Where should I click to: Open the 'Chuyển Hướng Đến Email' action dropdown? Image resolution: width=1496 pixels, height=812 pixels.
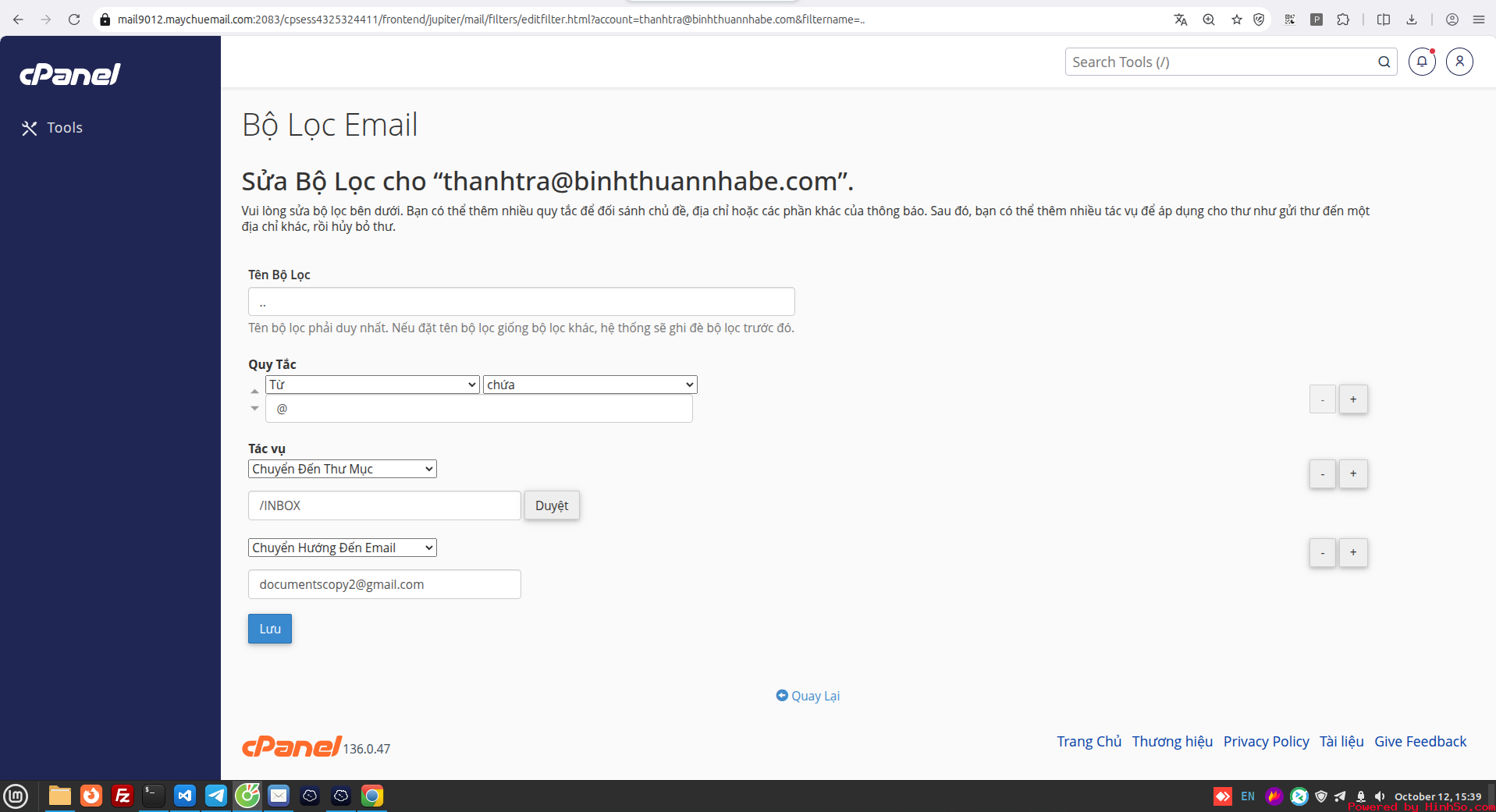coord(343,548)
